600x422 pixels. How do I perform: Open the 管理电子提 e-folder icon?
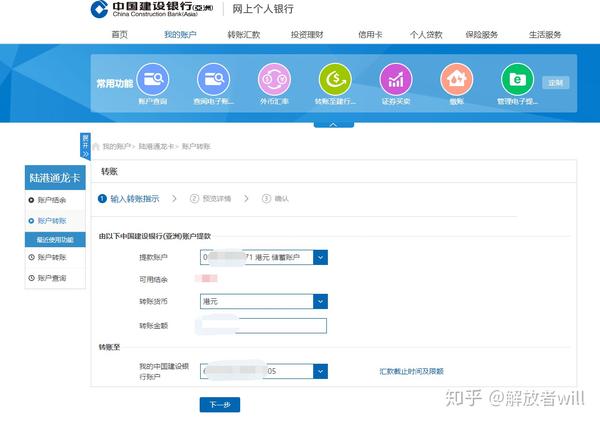coord(517,79)
